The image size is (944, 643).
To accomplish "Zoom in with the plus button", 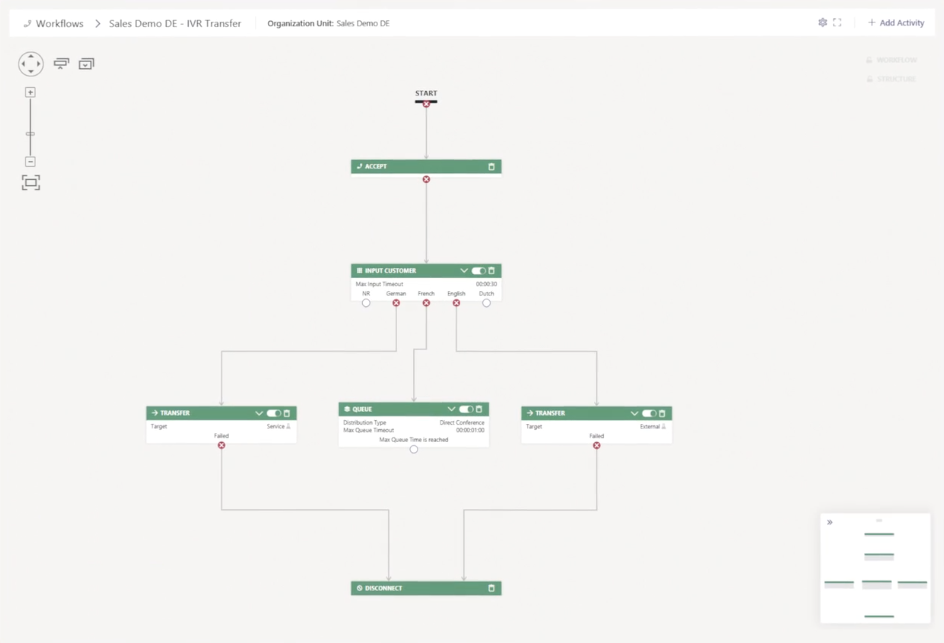I will [30, 92].
